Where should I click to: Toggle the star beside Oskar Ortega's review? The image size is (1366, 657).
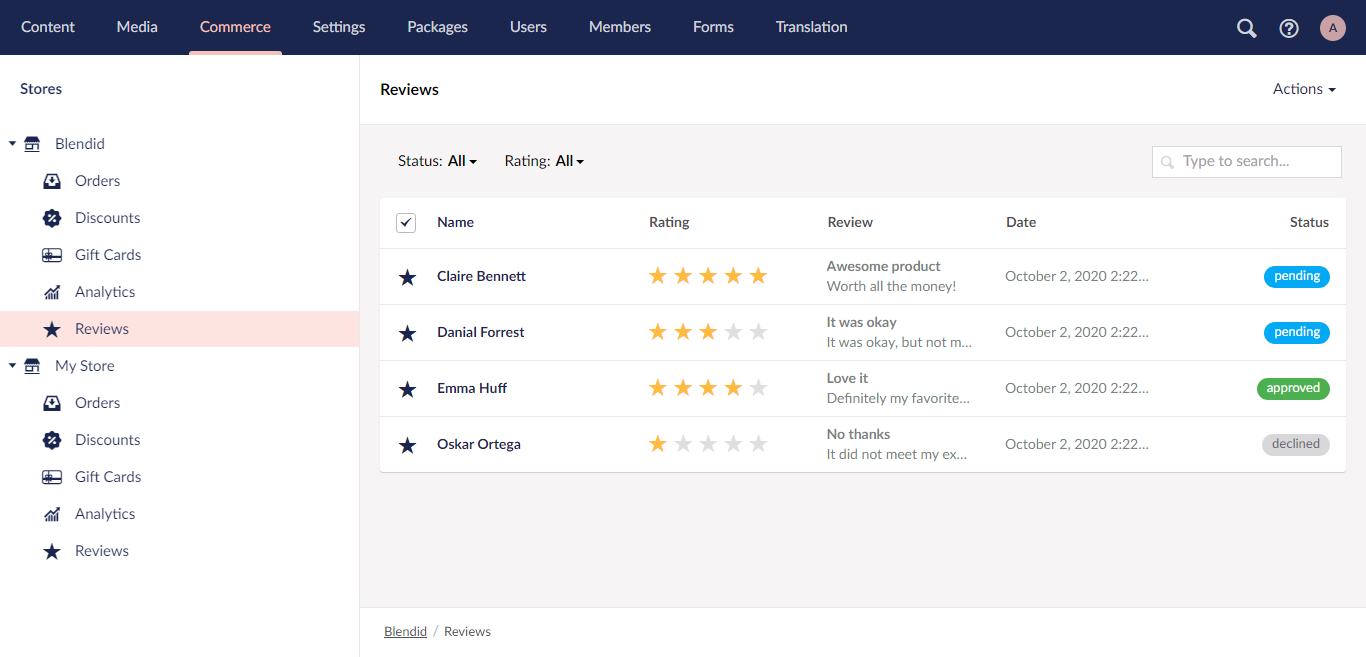(x=406, y=444)
